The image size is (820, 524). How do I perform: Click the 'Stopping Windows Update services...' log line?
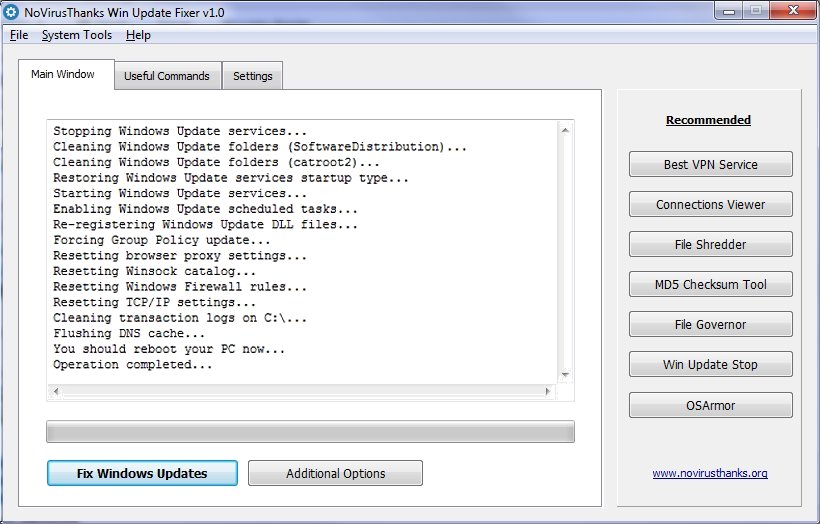coord(180,131)
